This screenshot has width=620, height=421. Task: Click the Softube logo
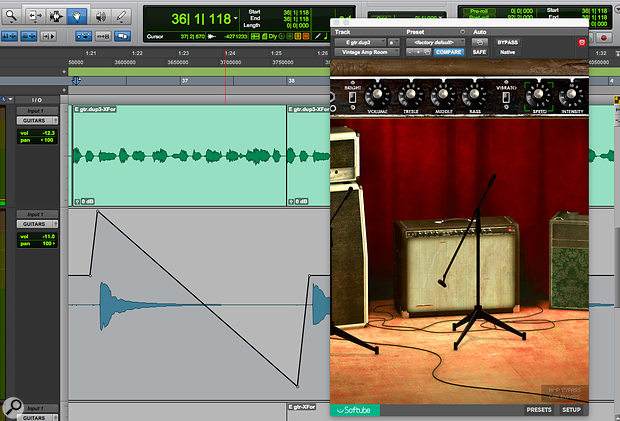click(x=354, y=410)
